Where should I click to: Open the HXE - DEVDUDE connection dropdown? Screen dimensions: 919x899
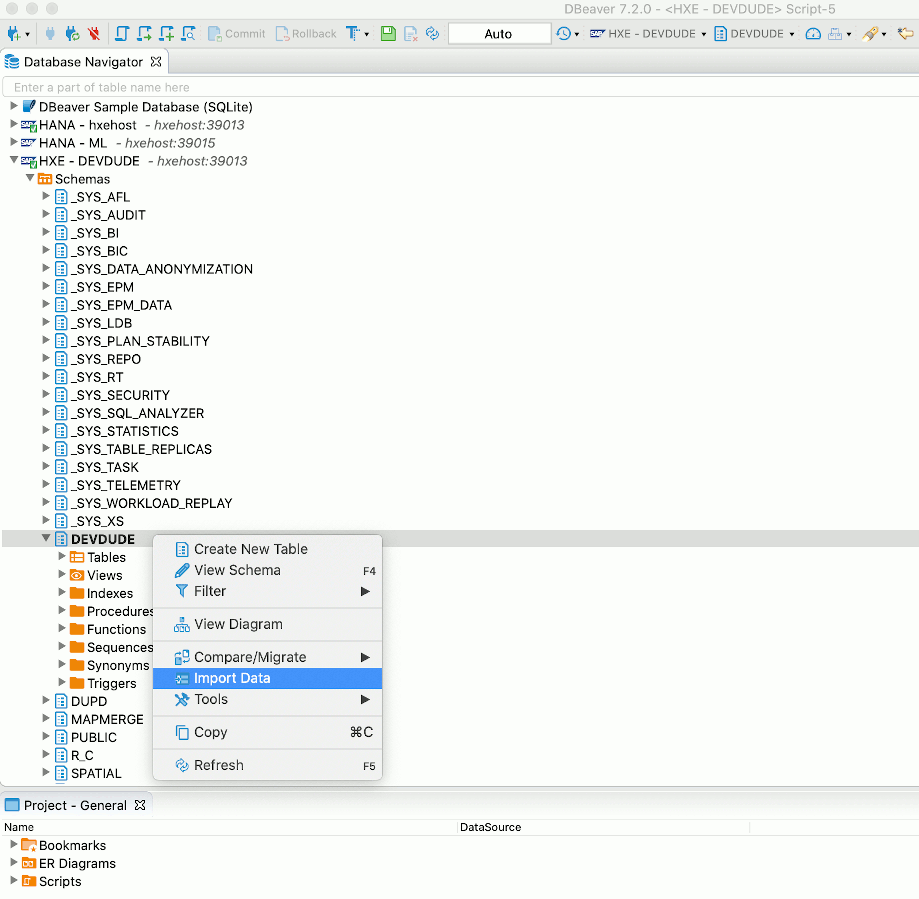coord(704,33)
